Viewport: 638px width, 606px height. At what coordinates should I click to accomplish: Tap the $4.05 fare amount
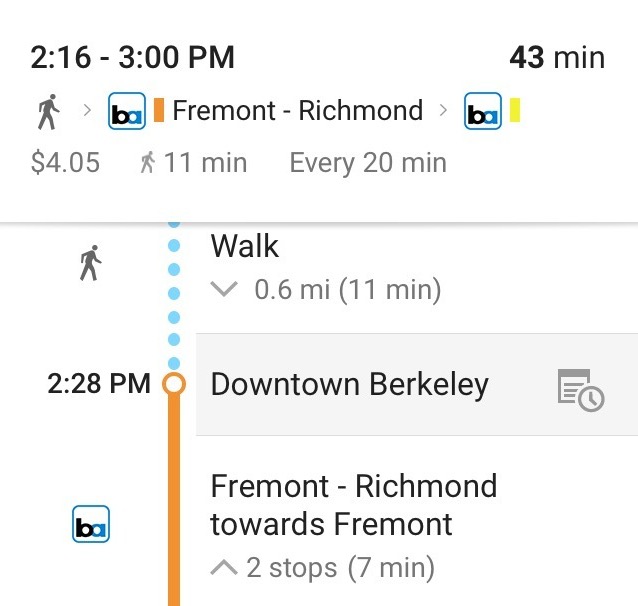[65, 163]
